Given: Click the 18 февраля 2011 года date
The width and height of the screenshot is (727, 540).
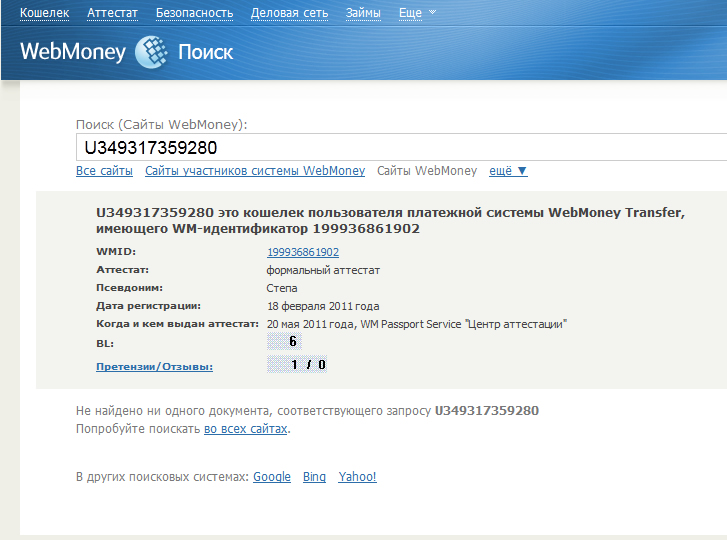Looking at the screenshot, I should click(x=323, y=306).
